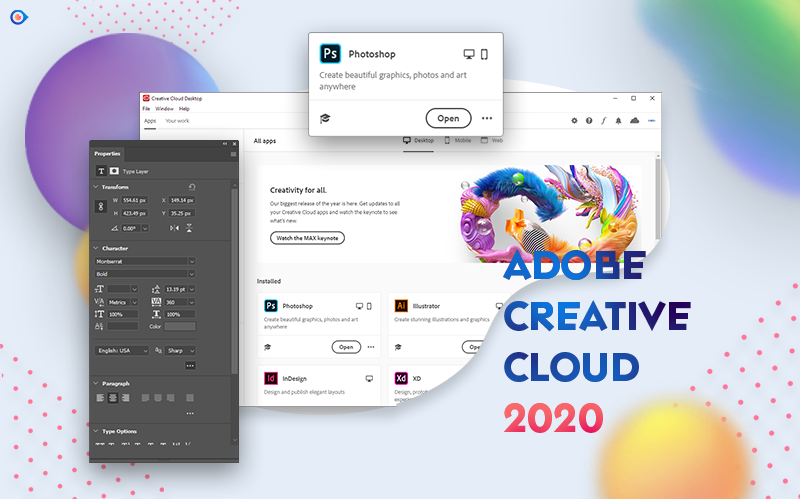
Task: Open tutorials icon on the installed Photoshop card
Action: [x=267, y=347]
